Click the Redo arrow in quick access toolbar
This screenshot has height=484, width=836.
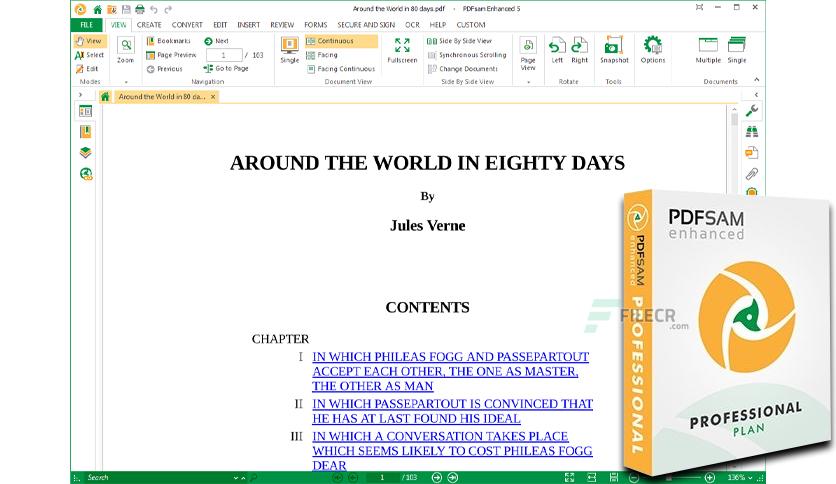point(168,9)
